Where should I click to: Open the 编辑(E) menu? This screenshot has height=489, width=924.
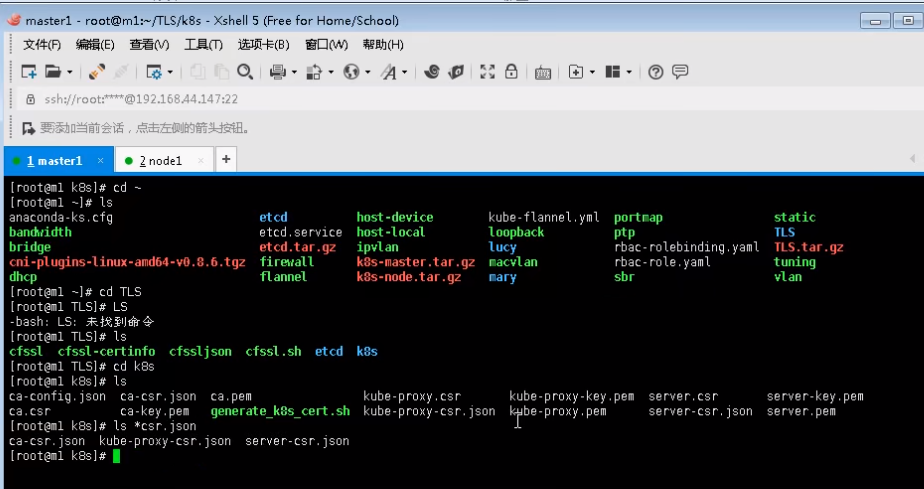[x=95, y=45]
